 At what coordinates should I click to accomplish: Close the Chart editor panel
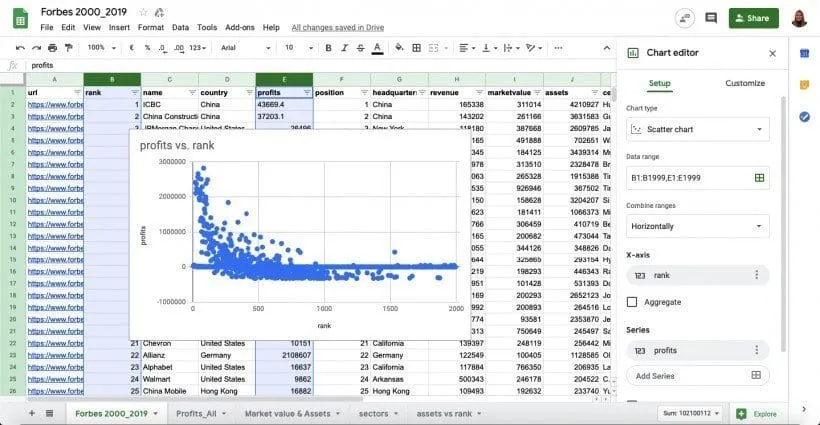[x=772, y=53]
